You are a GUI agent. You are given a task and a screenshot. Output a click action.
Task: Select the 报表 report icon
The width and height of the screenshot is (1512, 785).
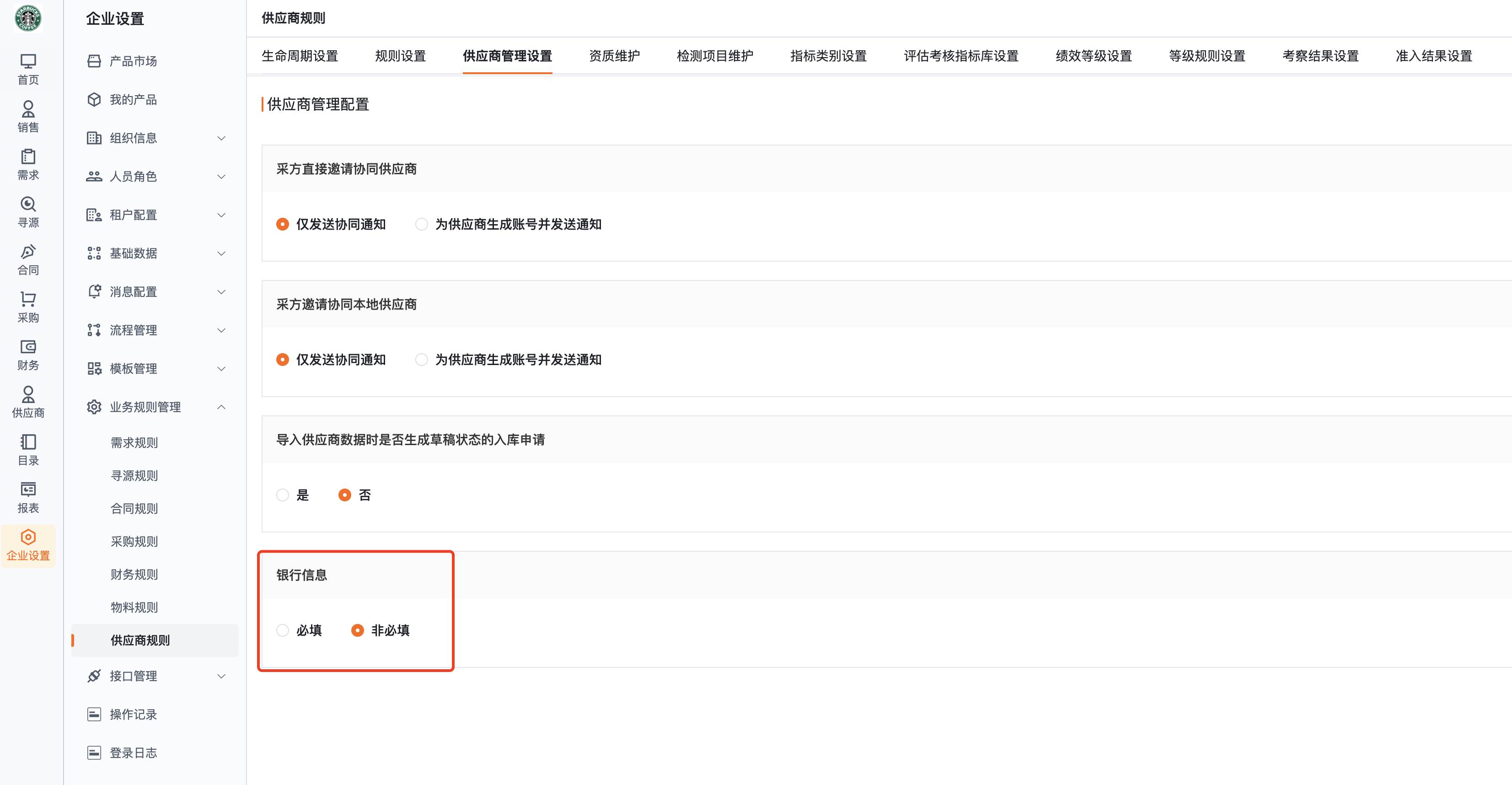[x=28, y=489]
